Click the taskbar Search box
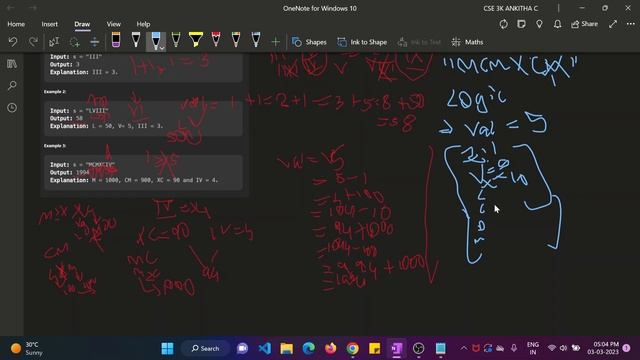The image size is (640, 360). (x=206, y=348)
